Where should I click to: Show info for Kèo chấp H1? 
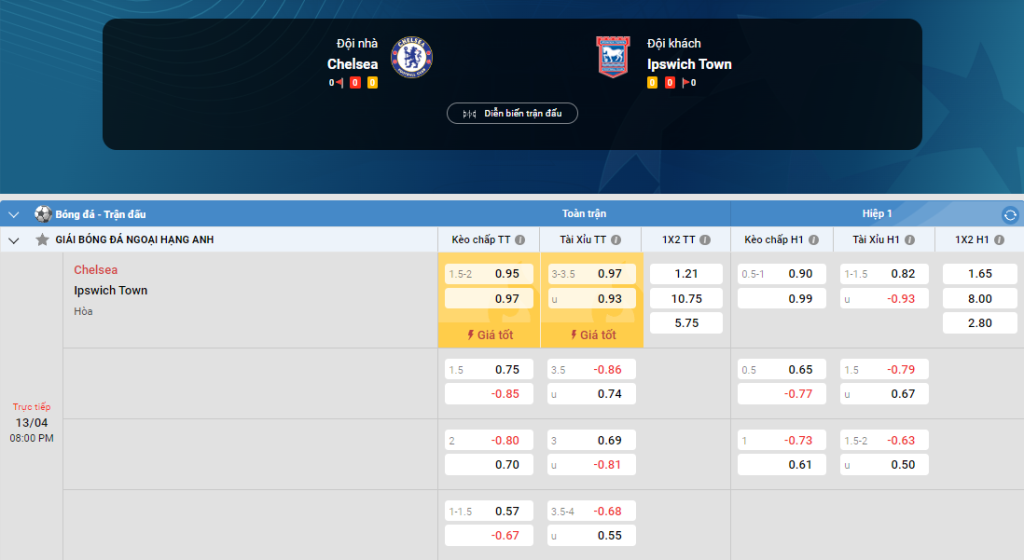coord(814,240)
